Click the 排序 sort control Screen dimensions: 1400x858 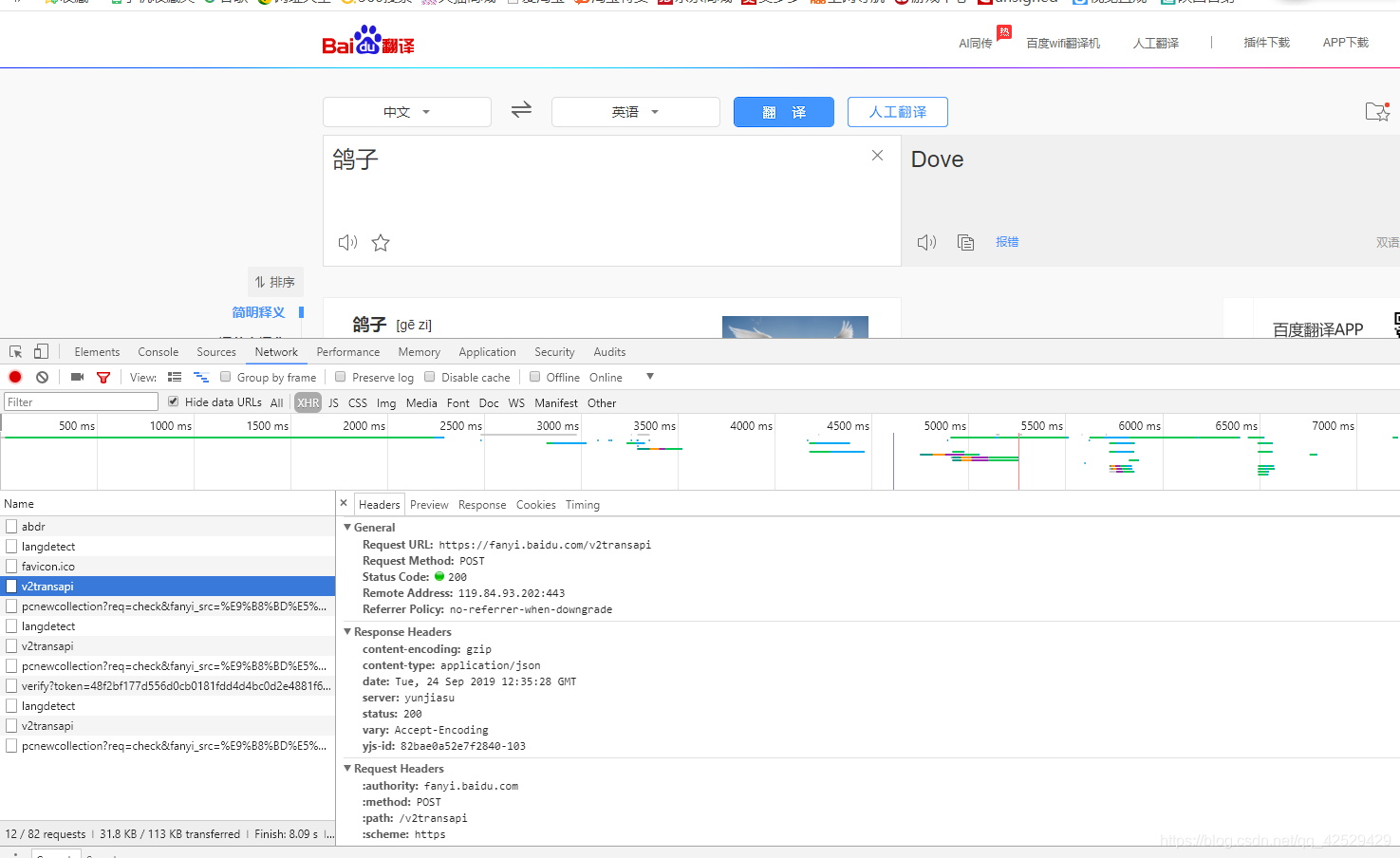pos(275,282)
